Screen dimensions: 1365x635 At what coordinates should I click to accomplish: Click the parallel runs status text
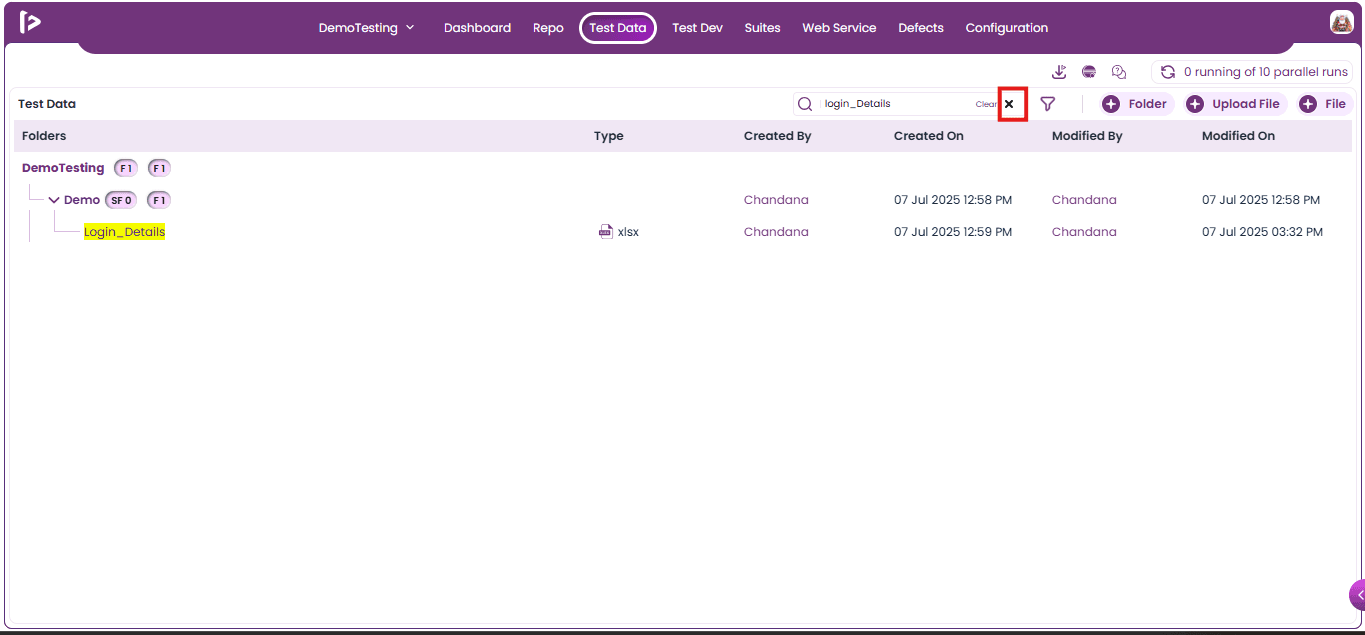pos(1266,72)
